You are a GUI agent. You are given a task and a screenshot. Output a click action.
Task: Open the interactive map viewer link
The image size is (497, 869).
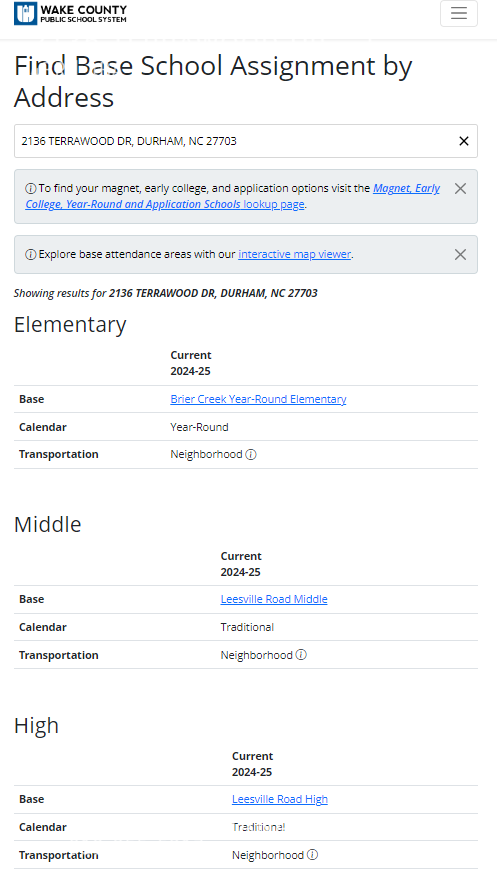[x=295, y=254]
